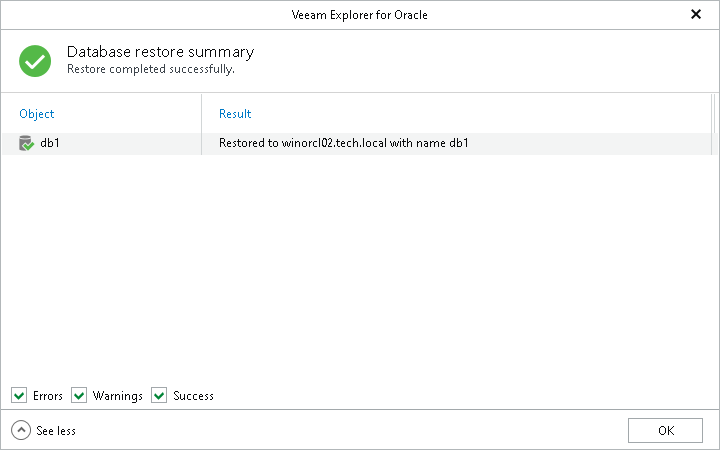This screenshot has width=720, height=450.
Task: Sort by the Result column header
Action: click(x=235, y=114)
